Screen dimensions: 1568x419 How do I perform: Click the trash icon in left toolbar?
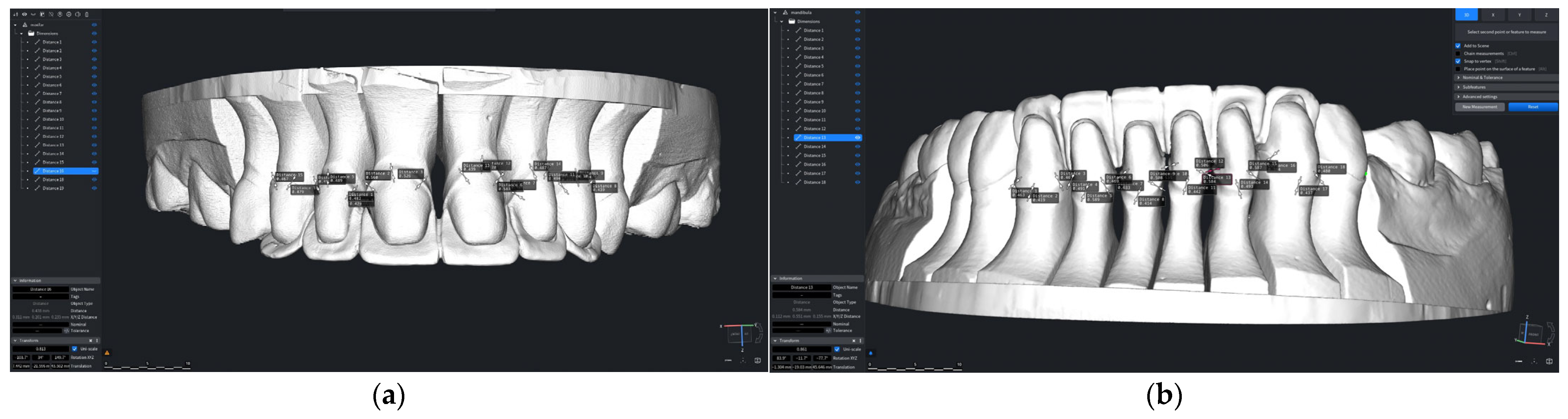[x=86, y=14]
